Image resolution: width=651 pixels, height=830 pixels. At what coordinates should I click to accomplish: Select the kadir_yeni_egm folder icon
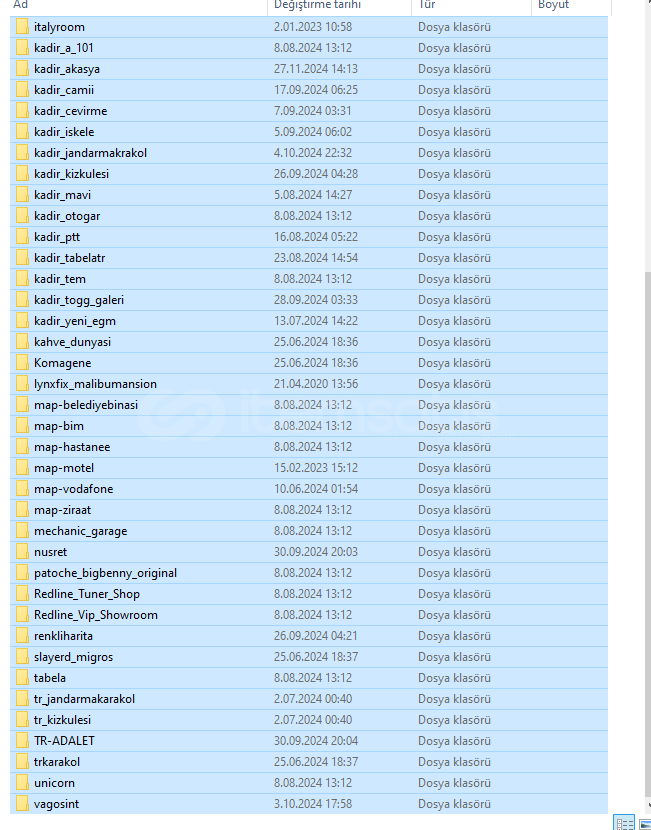click(x=22, y=321)
